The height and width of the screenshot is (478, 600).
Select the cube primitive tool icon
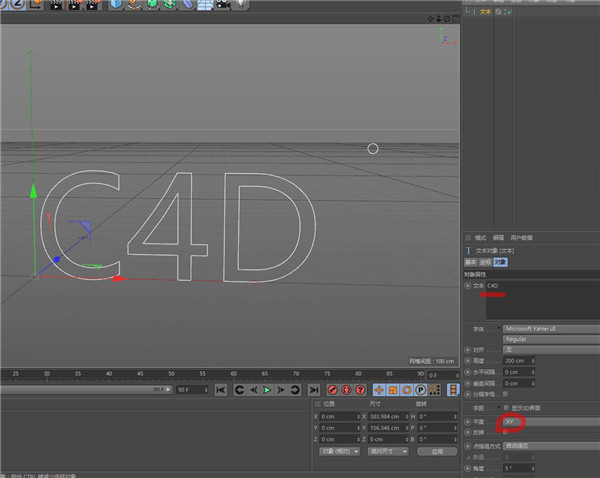click(x=116, y=5)
